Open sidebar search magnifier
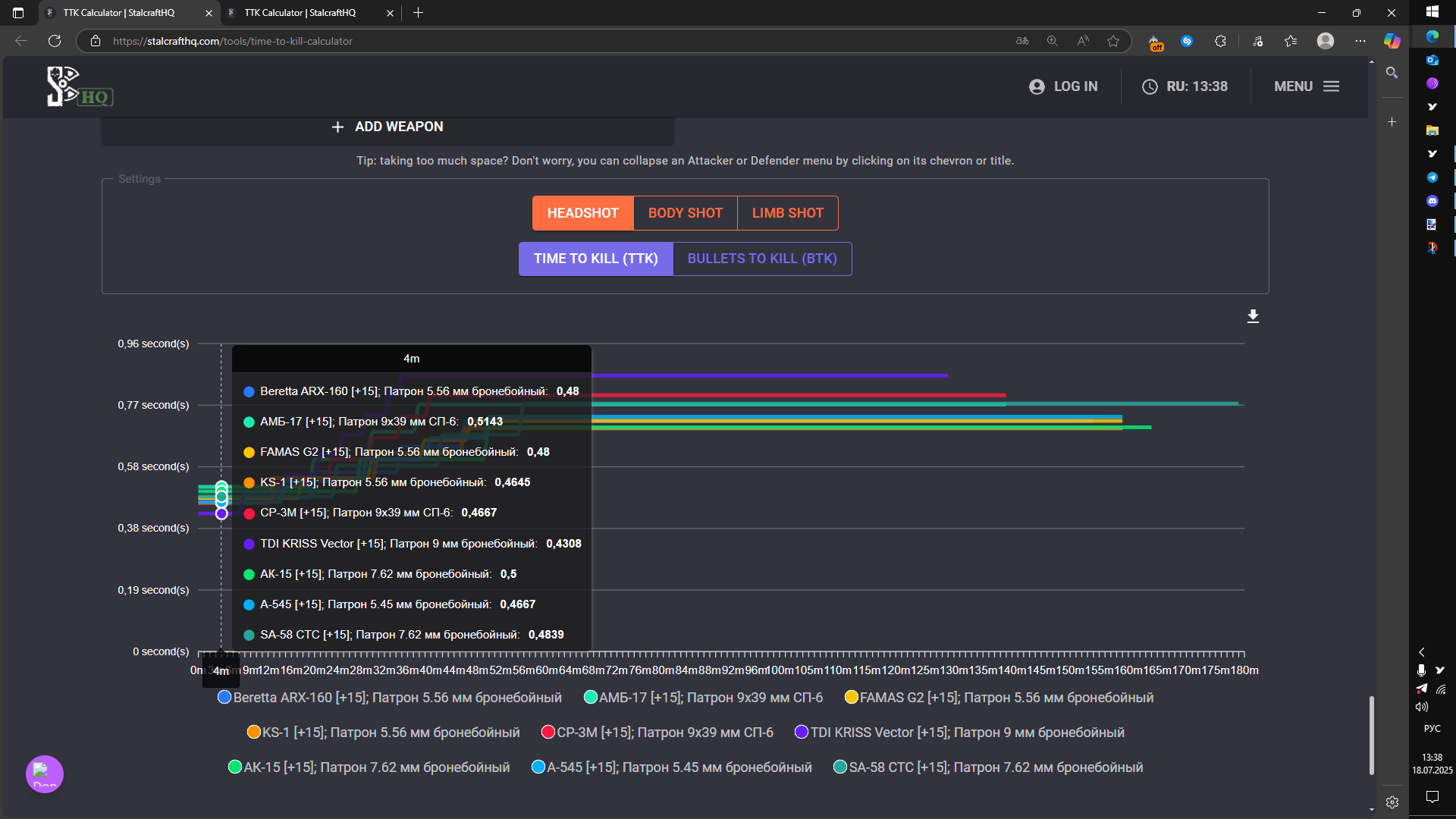1456x819 pixels. tap(1392, 73)
